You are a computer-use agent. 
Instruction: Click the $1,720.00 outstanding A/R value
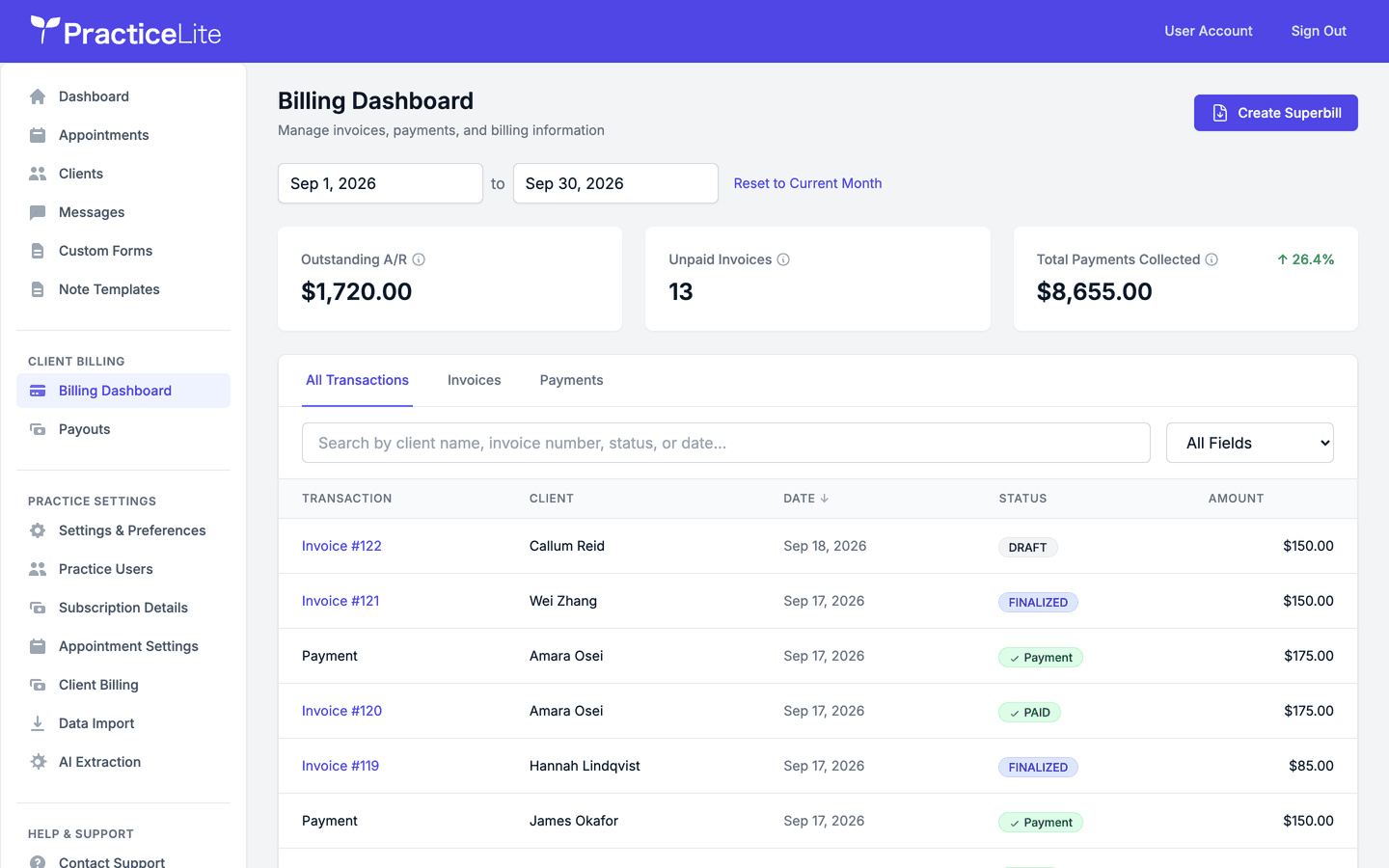[356, 291]
